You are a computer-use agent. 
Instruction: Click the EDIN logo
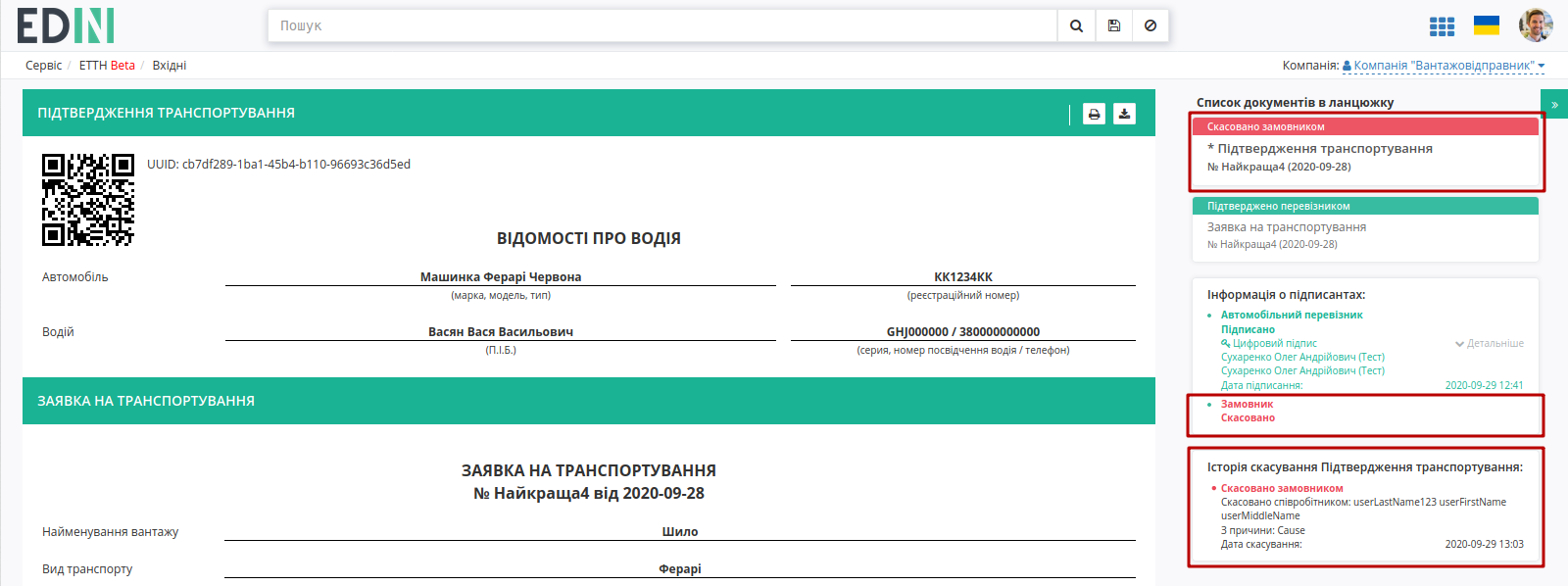pyautogui.click(x=66, y=25)
